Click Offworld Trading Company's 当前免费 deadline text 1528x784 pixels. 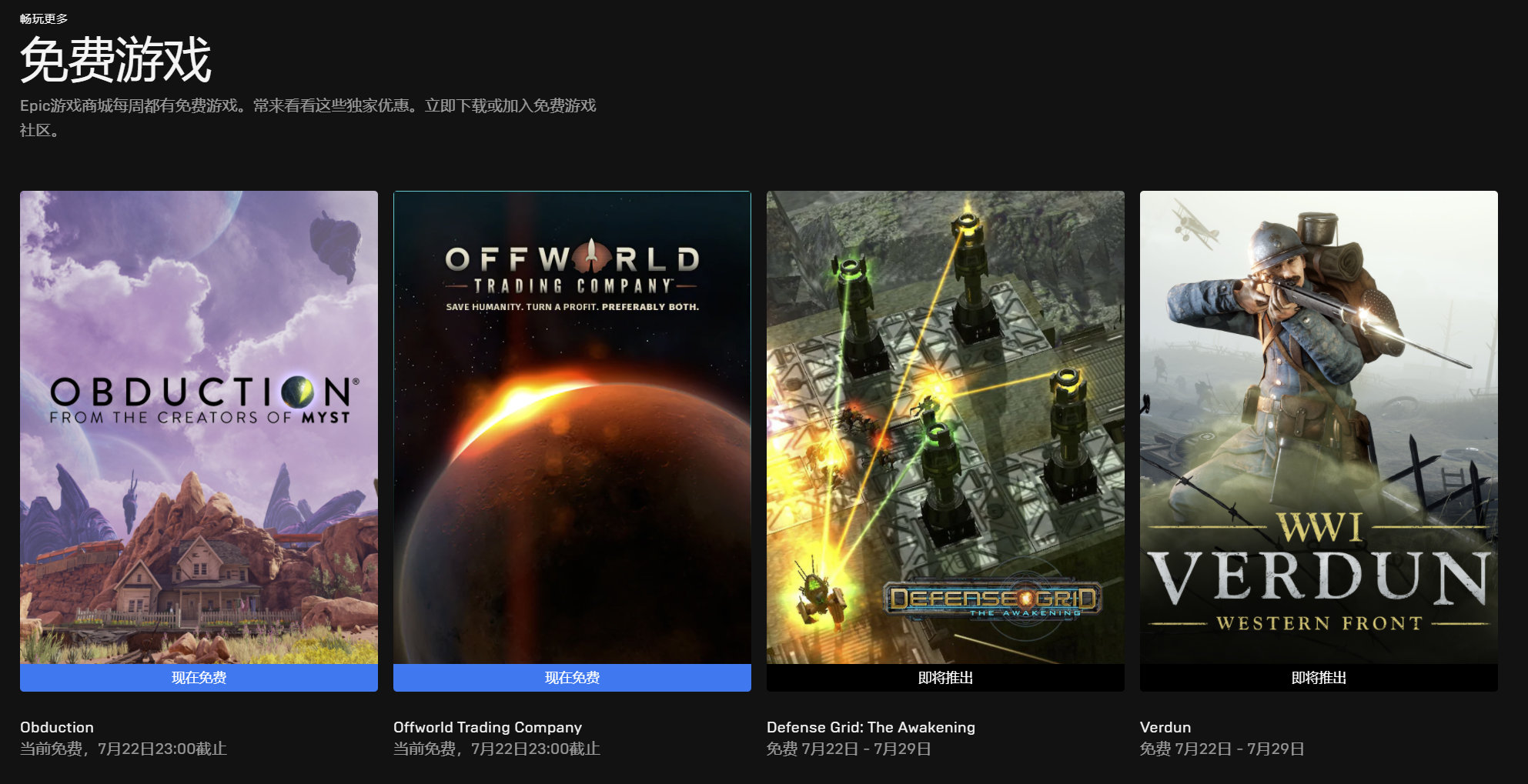tap(497, 749)
